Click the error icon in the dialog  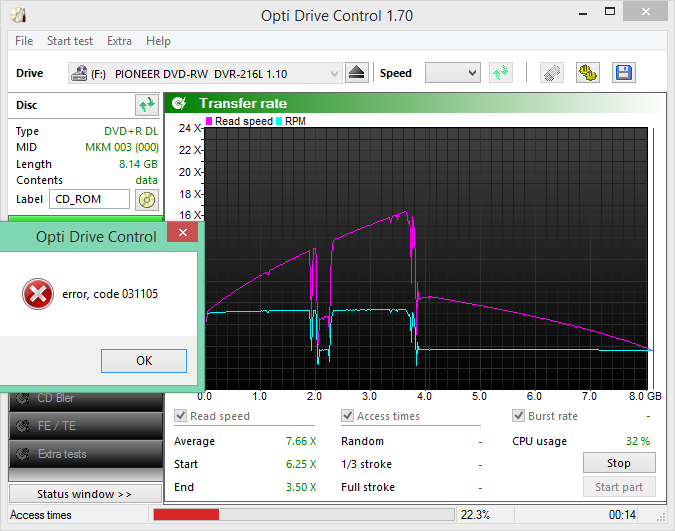(x=38, y=294)
